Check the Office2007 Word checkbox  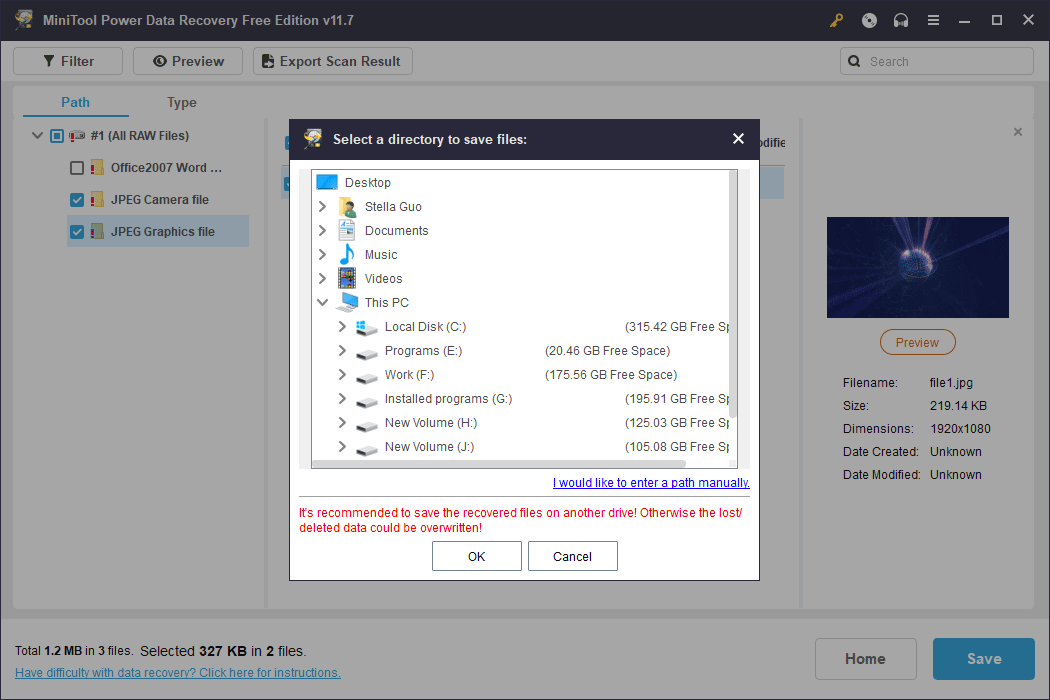[x=77, y=167]
